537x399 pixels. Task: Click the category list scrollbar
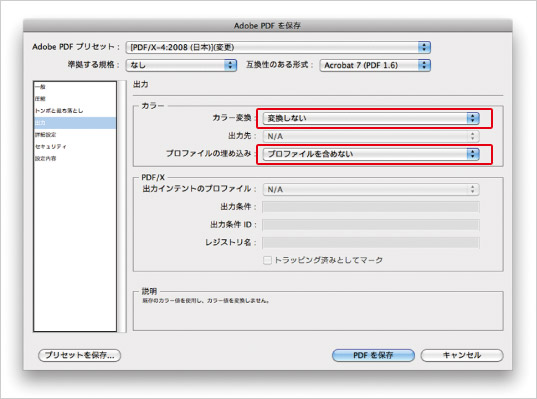[x=122, y=207]
